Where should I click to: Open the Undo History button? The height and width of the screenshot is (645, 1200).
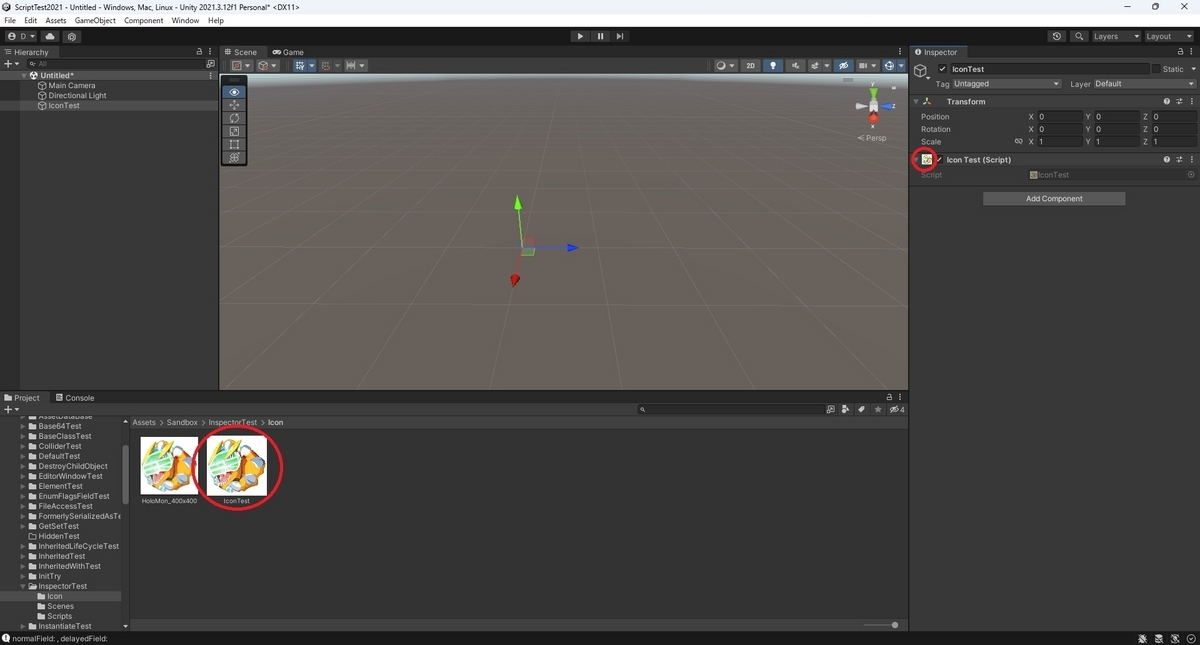point(1057,36)
